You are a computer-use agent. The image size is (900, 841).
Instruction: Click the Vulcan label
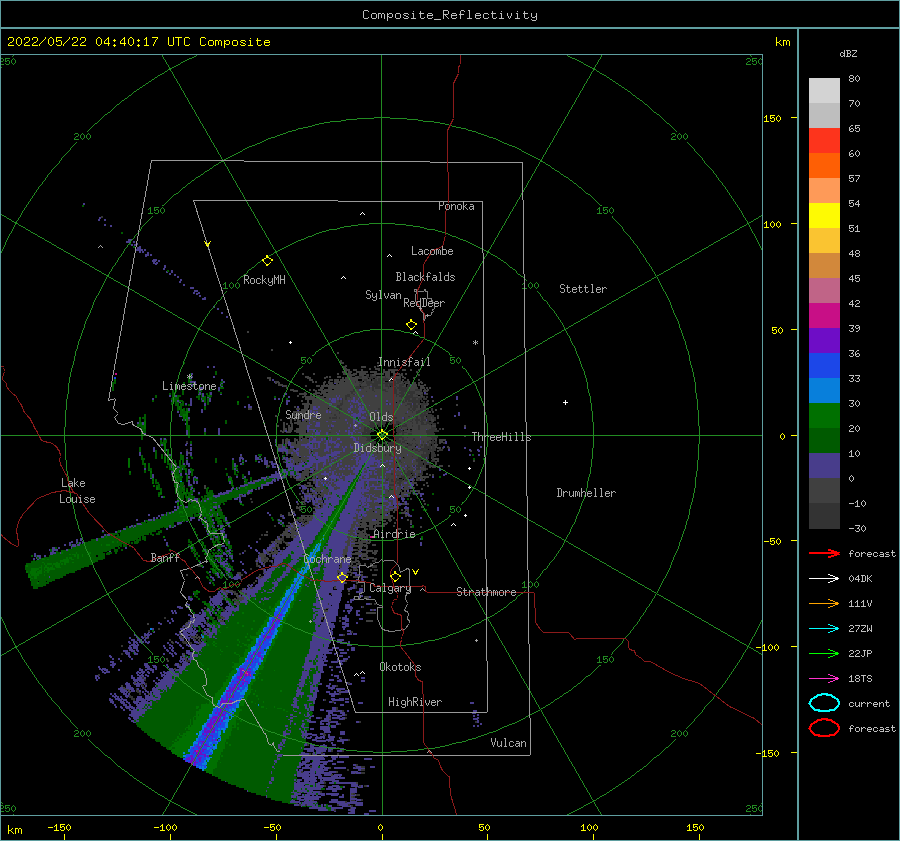tap(509, 743)
